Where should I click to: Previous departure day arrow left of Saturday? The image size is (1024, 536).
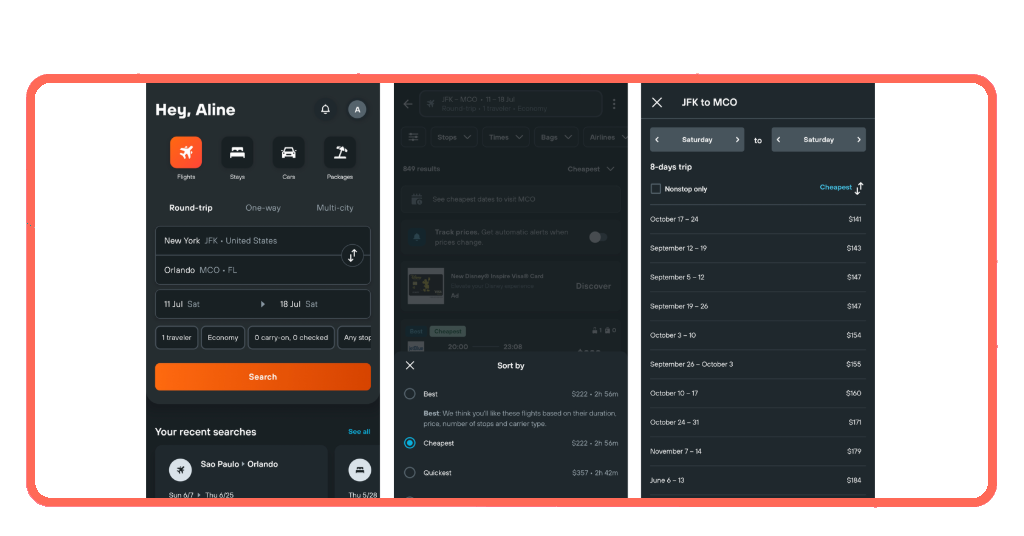click(657, 140)
